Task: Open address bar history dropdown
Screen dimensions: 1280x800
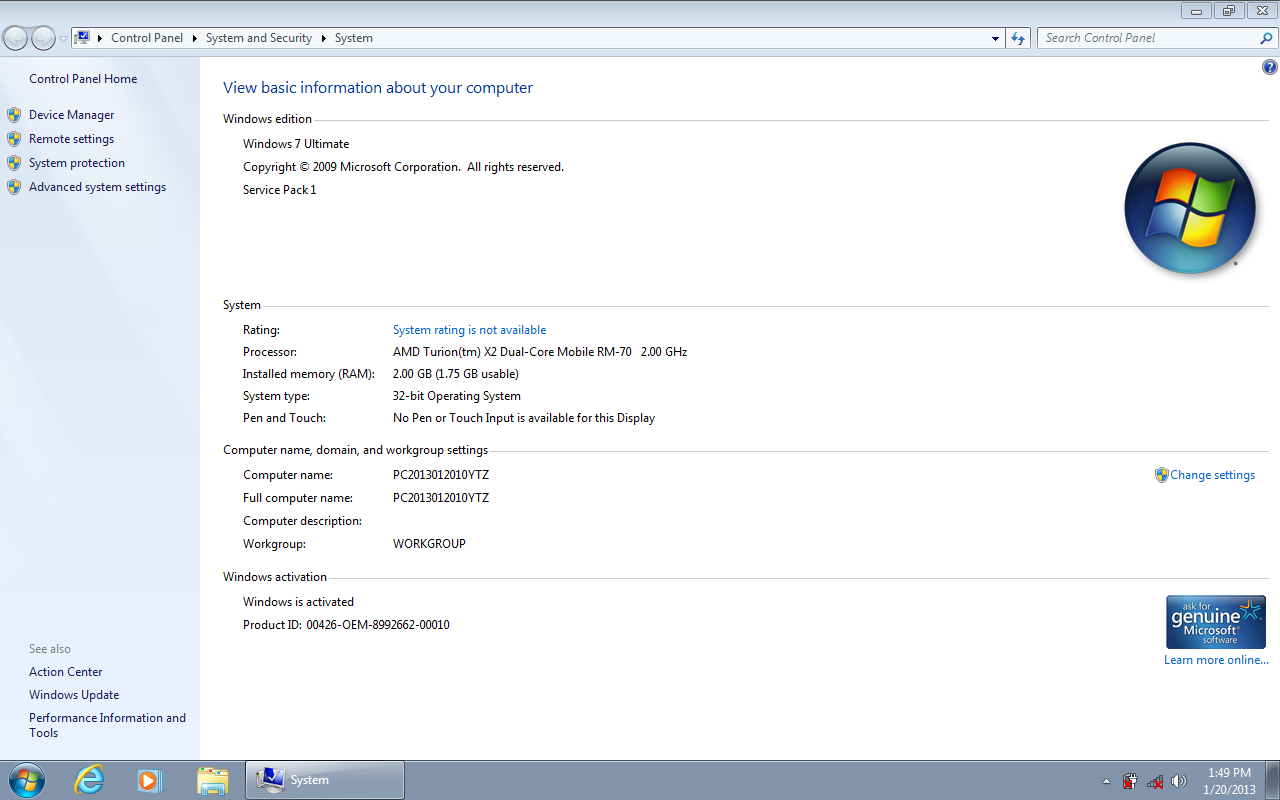Action: coord(995,38)
